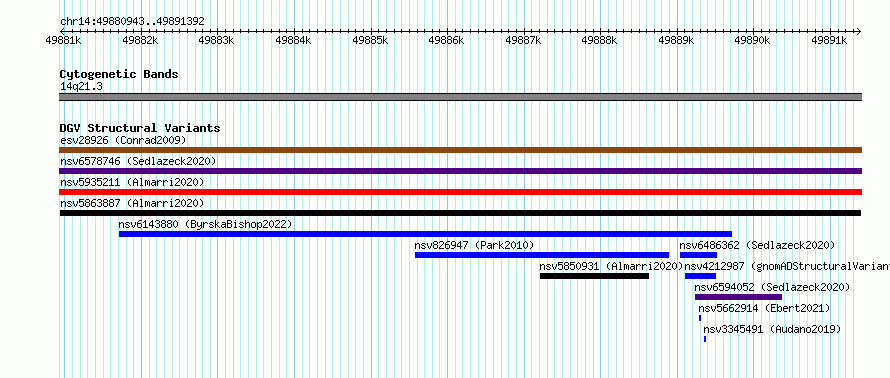Open nsv5935211 (Almarri2020) label
This screenshot has width=890, height=378.
coord(132,182)
